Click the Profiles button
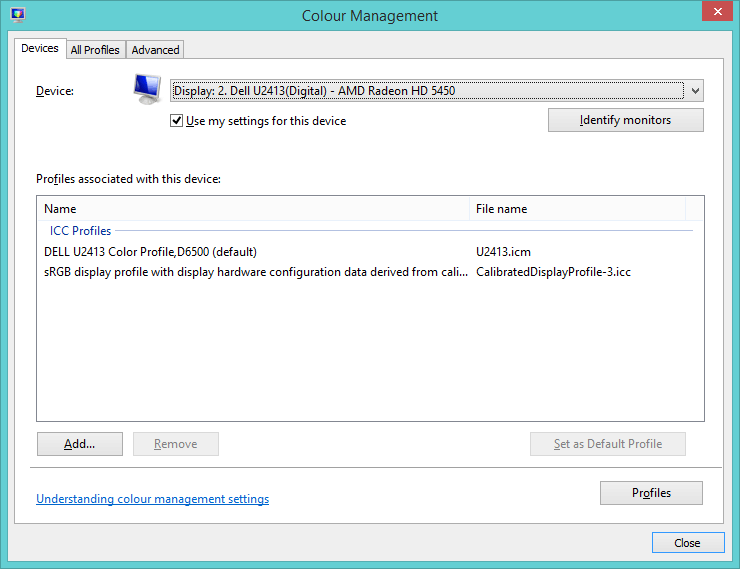 coord(651,493)
